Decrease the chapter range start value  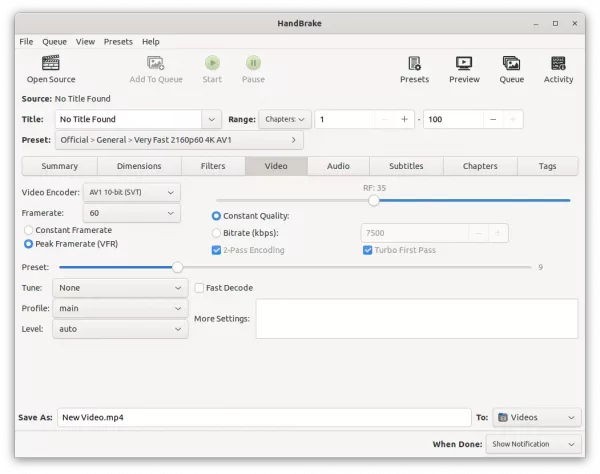385,119
